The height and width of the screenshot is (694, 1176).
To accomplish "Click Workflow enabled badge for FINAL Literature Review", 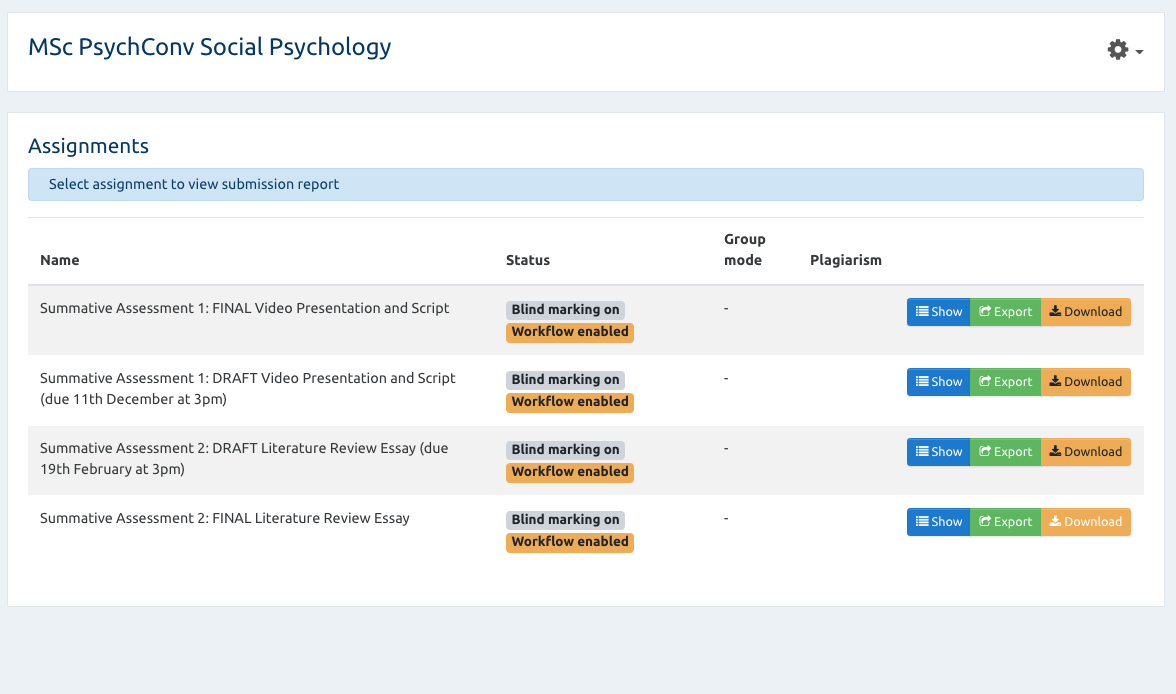I will pos(570,542).
